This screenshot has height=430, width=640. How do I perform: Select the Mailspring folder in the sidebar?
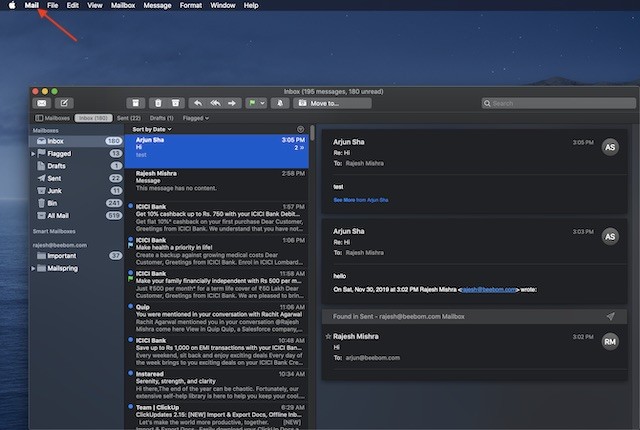(x=62, y=268)
